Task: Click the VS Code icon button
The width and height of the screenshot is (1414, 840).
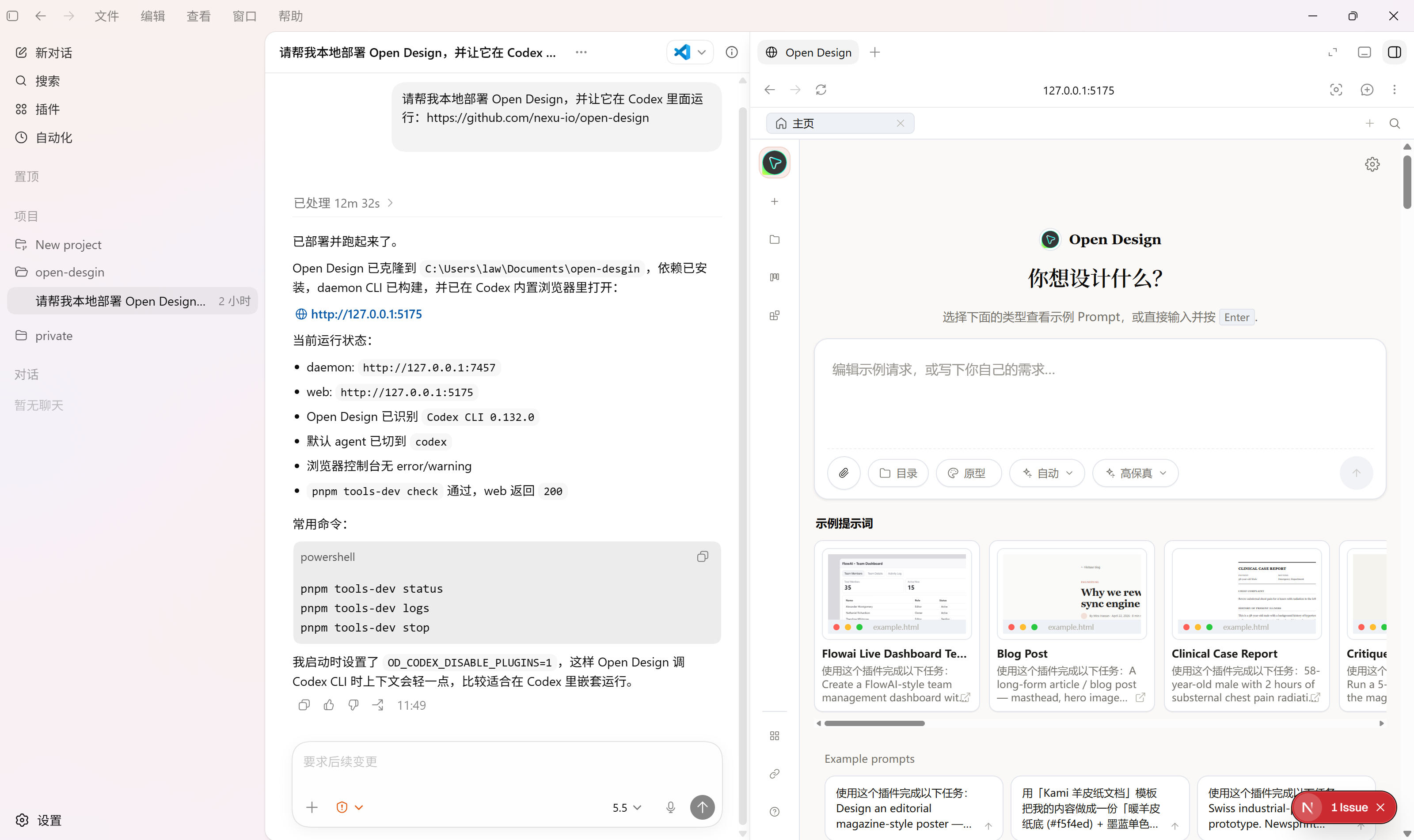Action: [682, 52]
